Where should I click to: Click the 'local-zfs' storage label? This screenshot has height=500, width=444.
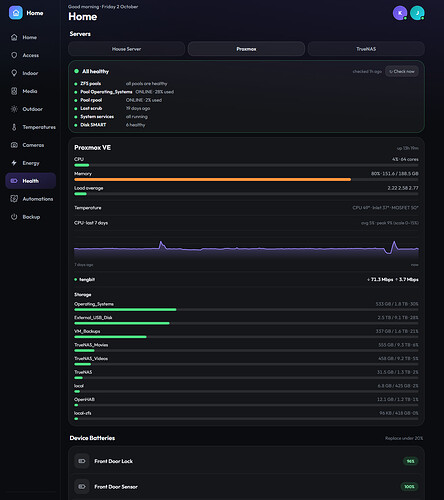click(83, 413)
